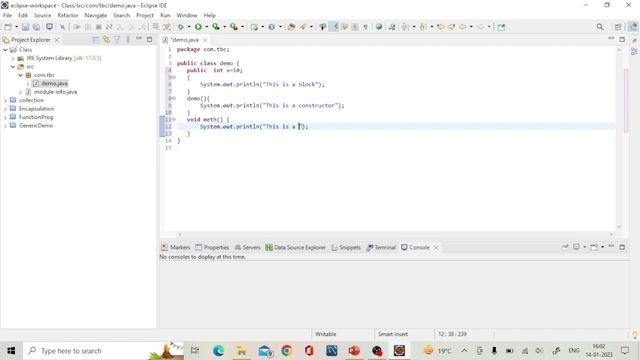640x360 pixels.
Task: Select the Encapsulation project
Action: pyautogui.click(x=36, y=109)
